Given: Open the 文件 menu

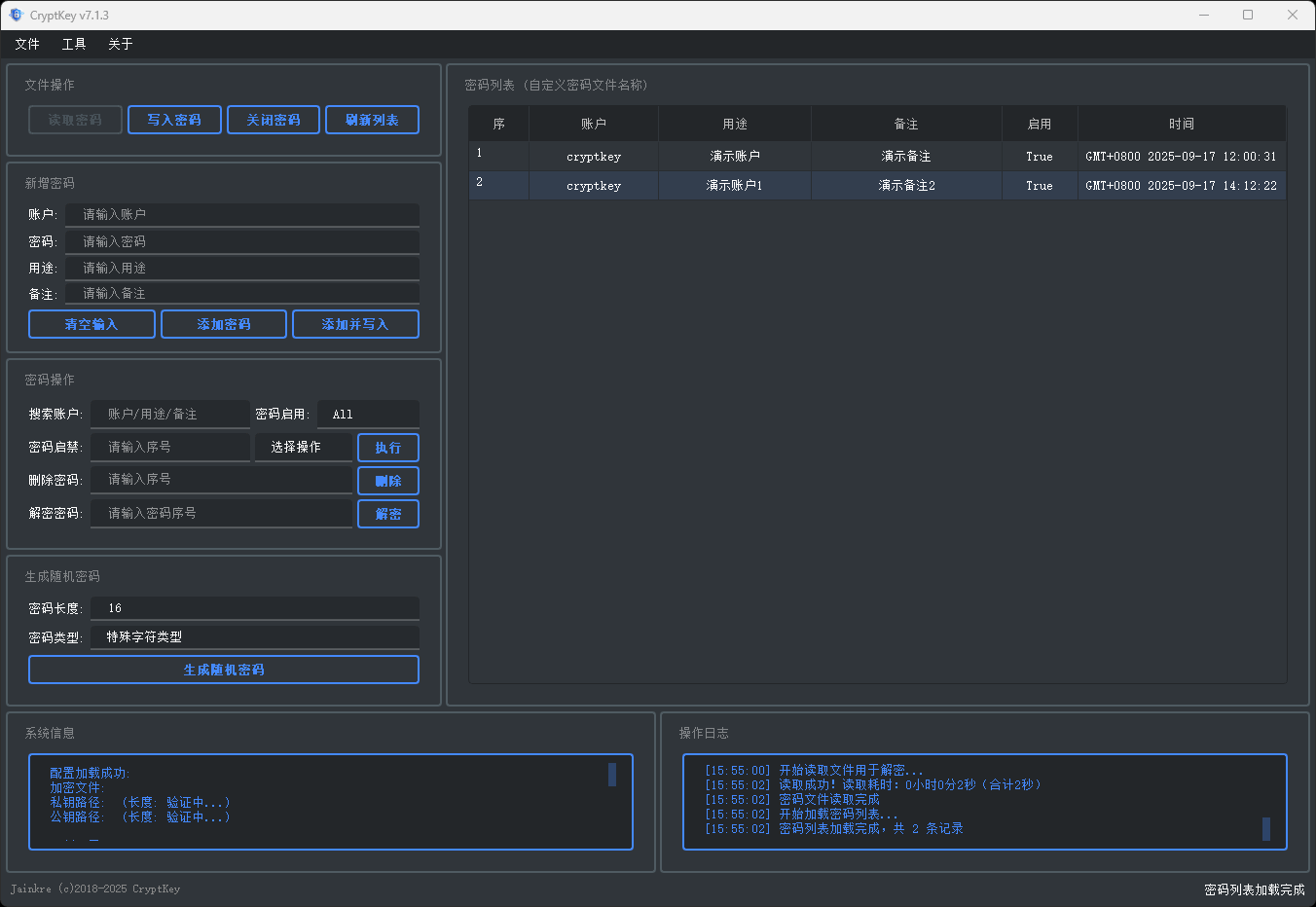Looking at the screenshot, I should 27,44.
